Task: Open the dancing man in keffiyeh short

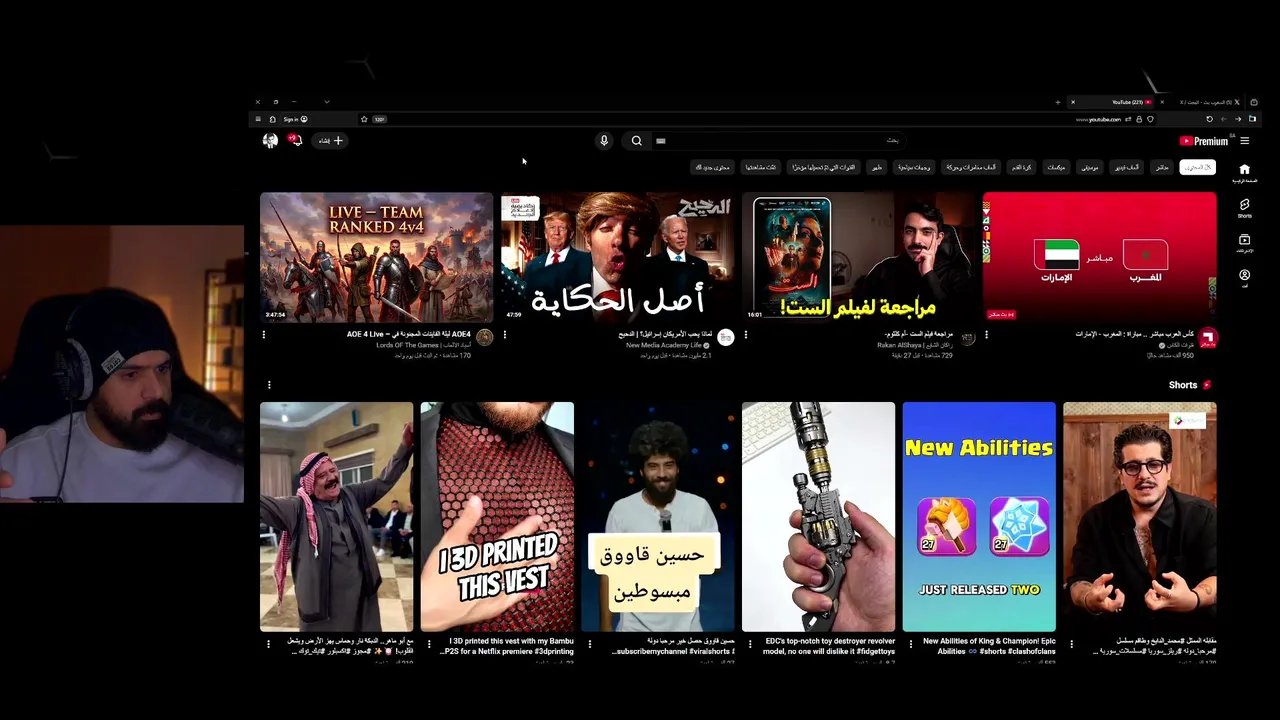Action: tap(336, 517)
